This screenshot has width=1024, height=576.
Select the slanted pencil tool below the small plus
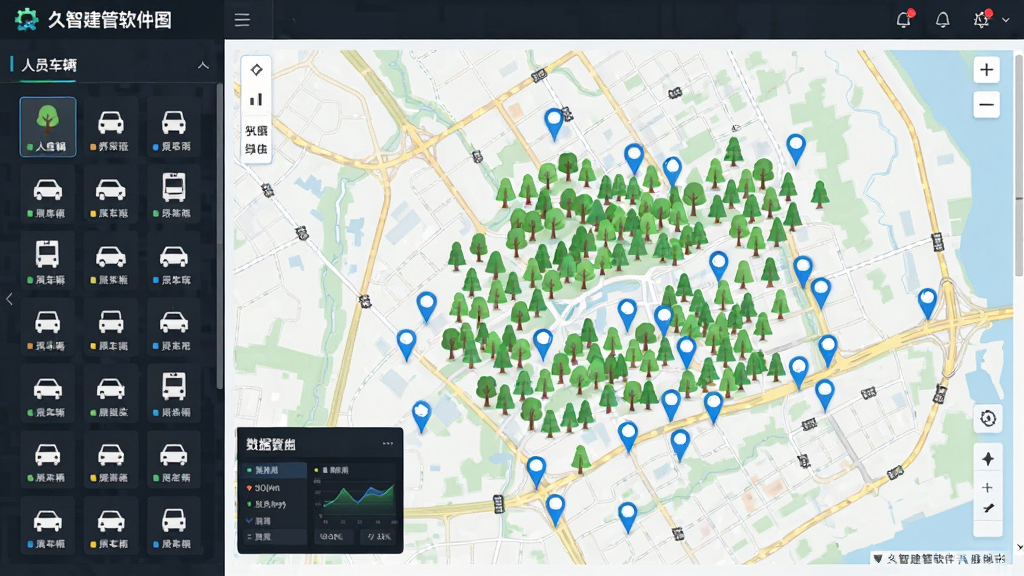click(x=988, y=508)
